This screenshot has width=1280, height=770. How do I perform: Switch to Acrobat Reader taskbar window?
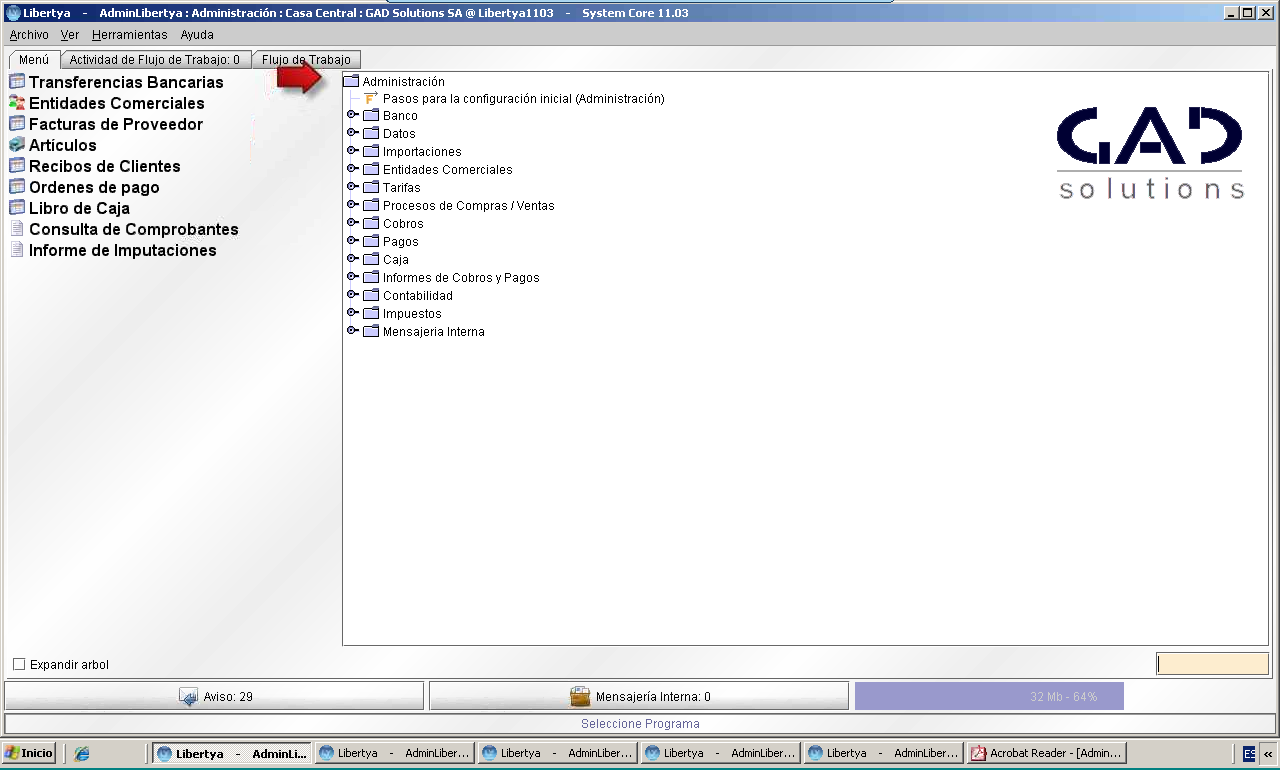(1048, 753)
